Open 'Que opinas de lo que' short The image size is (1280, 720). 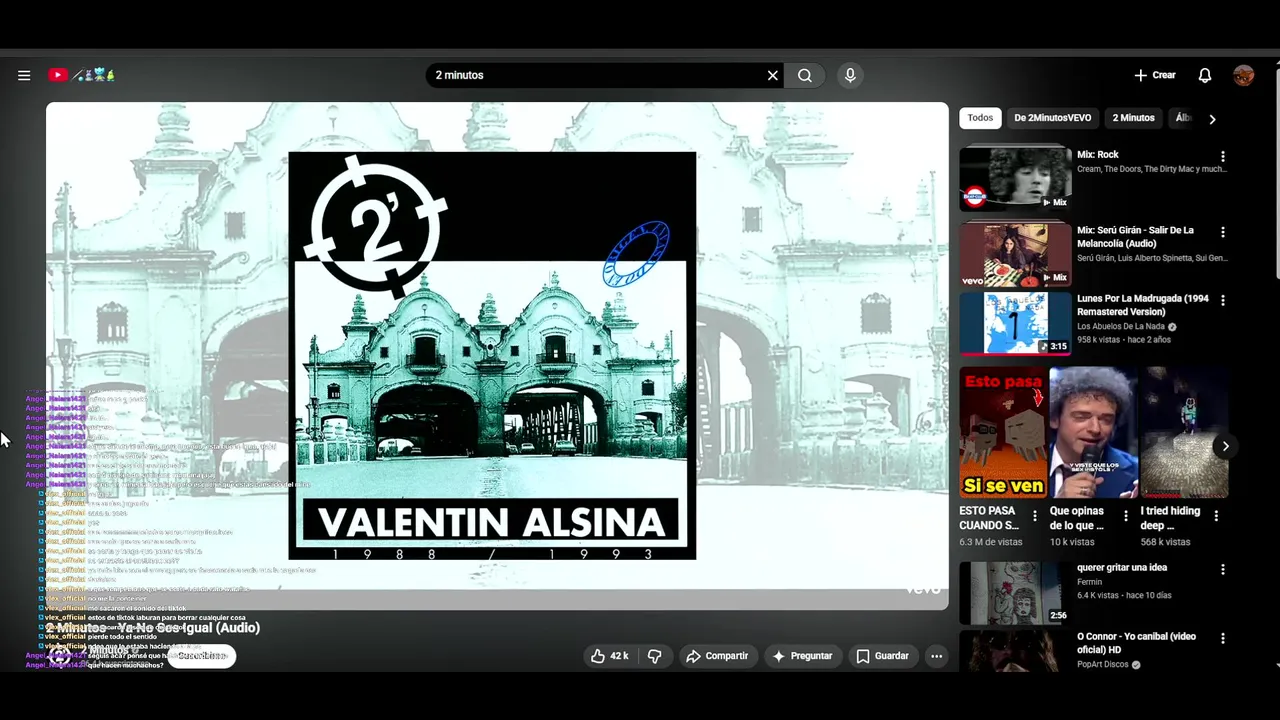point(1093,432)
